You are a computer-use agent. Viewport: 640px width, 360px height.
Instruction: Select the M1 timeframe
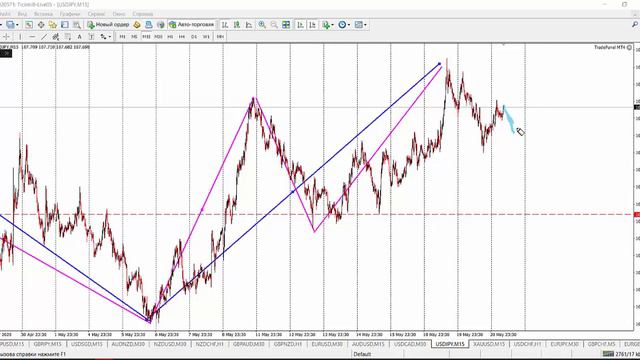point(122,37)
